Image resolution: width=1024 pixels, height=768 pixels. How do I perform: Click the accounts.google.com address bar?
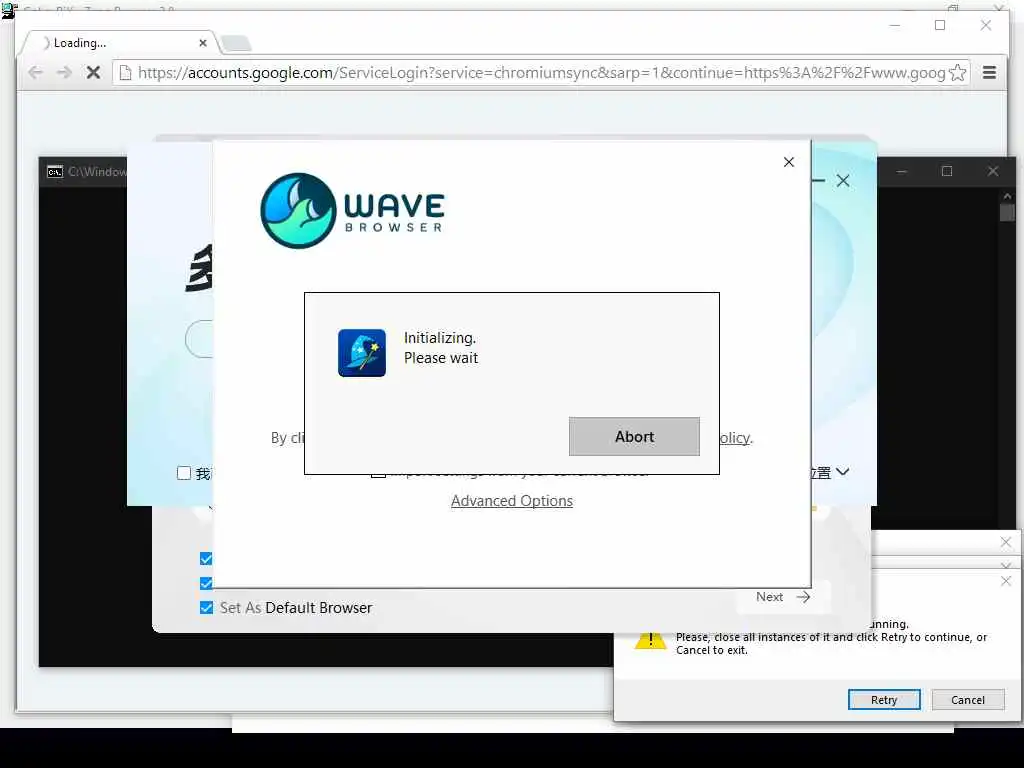pyautogui.click(x=541, y=72)
